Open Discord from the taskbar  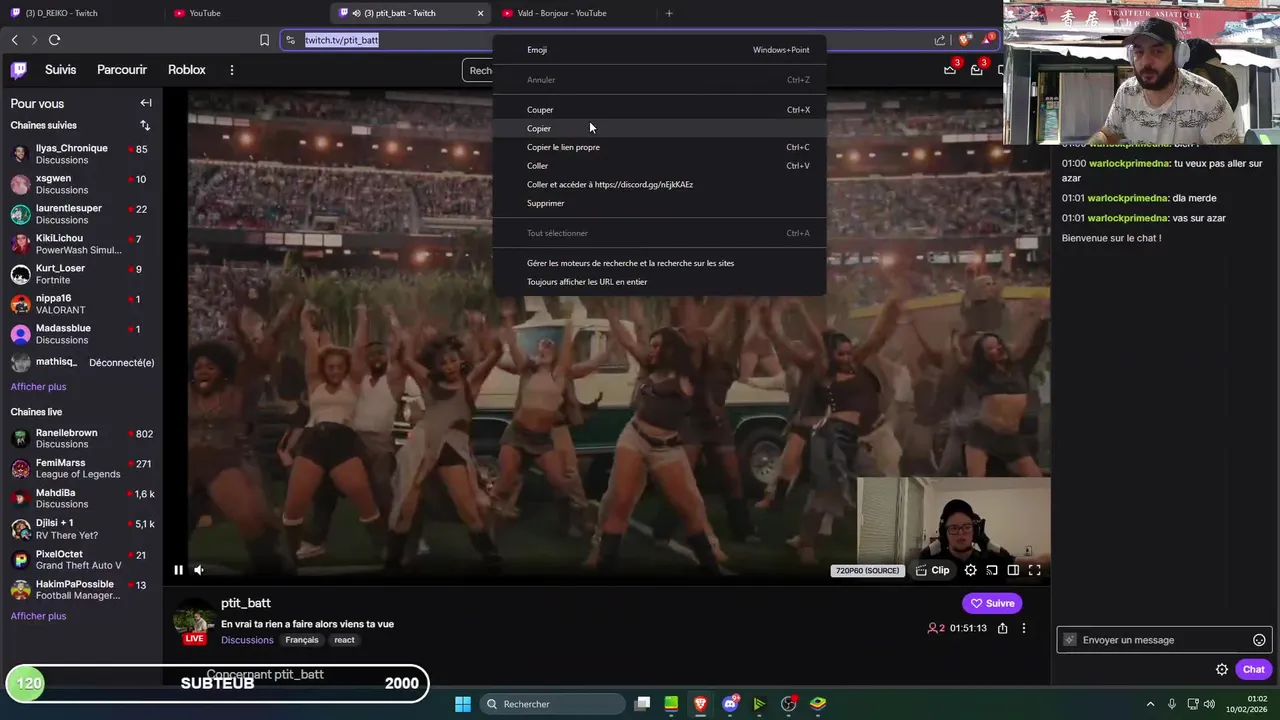(730, 704)
